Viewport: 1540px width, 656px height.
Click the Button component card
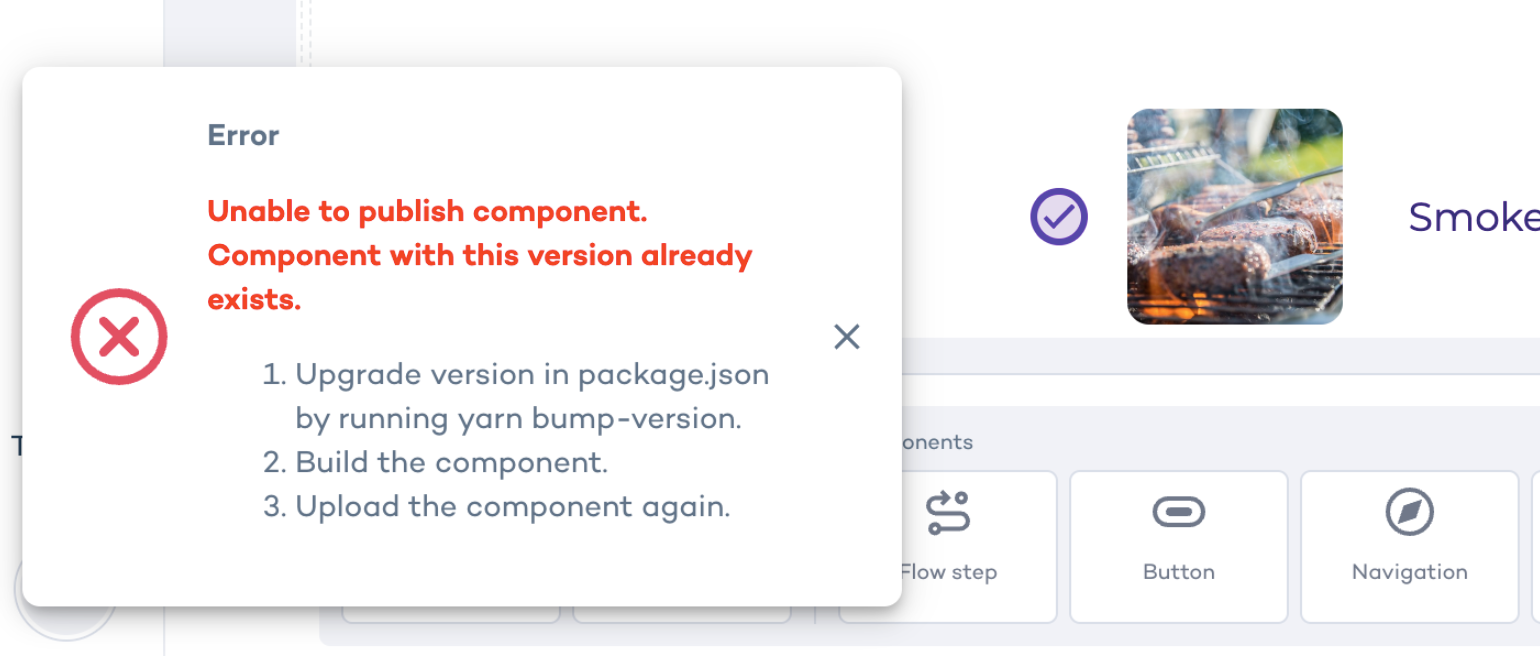(1178, 546)
